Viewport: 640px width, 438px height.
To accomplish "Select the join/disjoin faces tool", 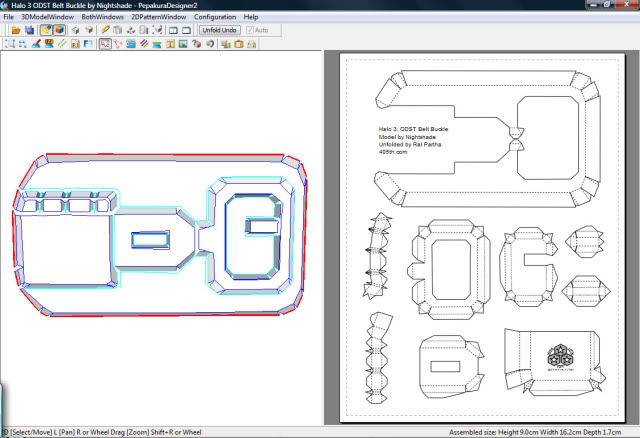I will tap(117, 43).
